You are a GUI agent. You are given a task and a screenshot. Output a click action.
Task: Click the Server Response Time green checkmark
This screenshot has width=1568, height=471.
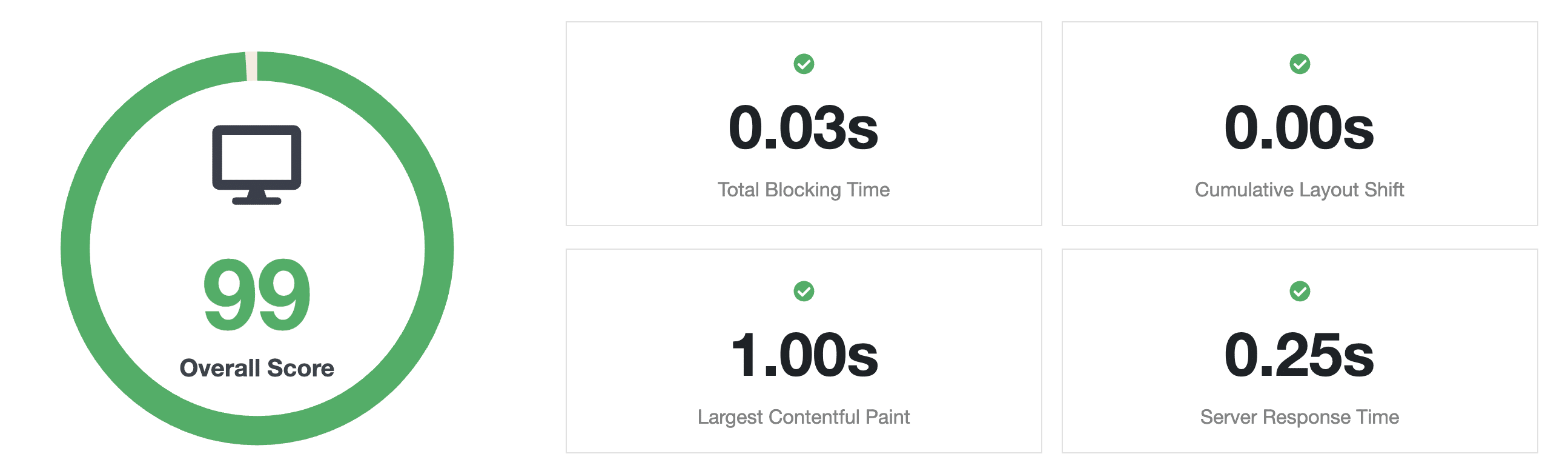point(1300,291)
